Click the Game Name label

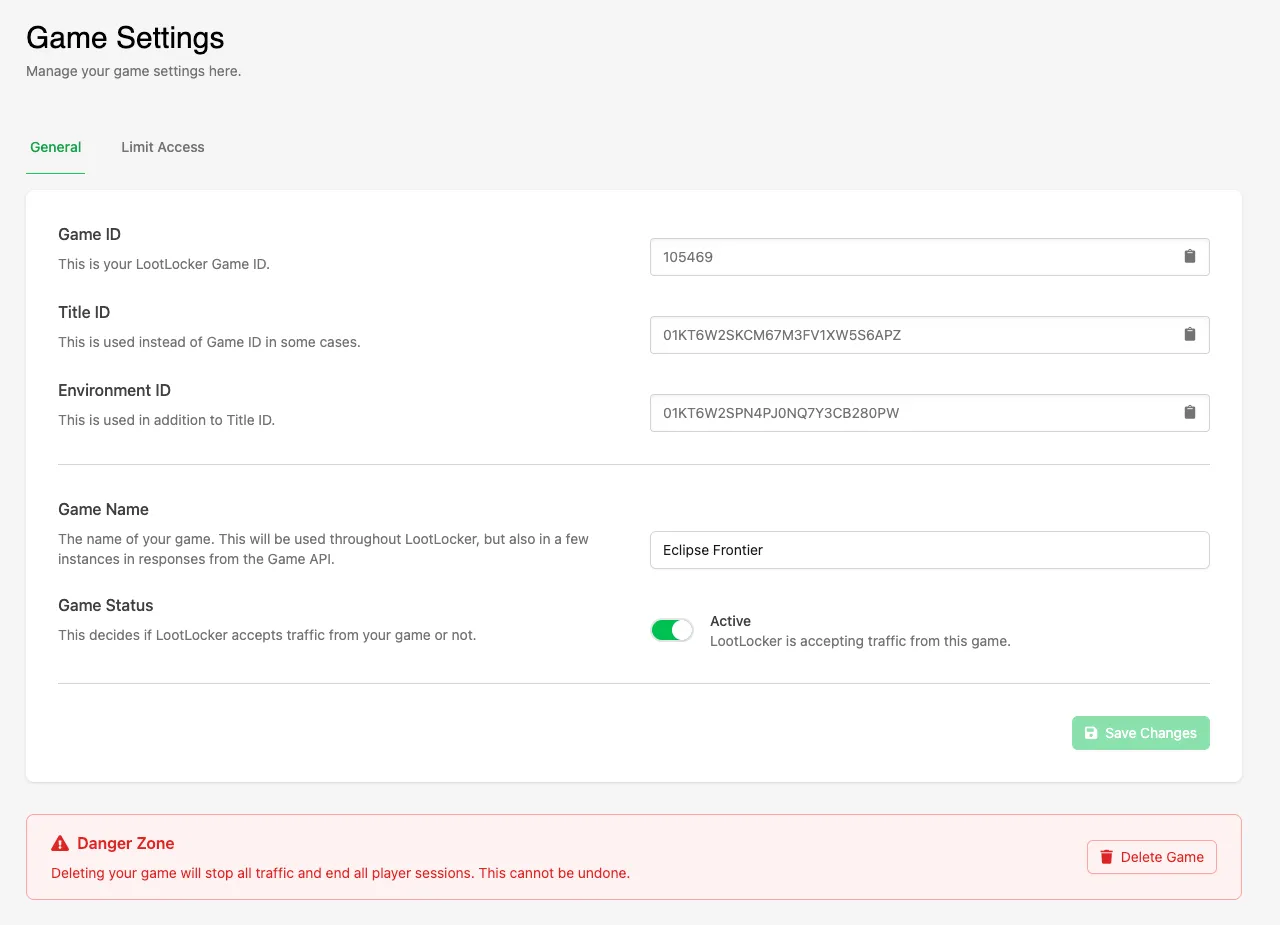103,509
